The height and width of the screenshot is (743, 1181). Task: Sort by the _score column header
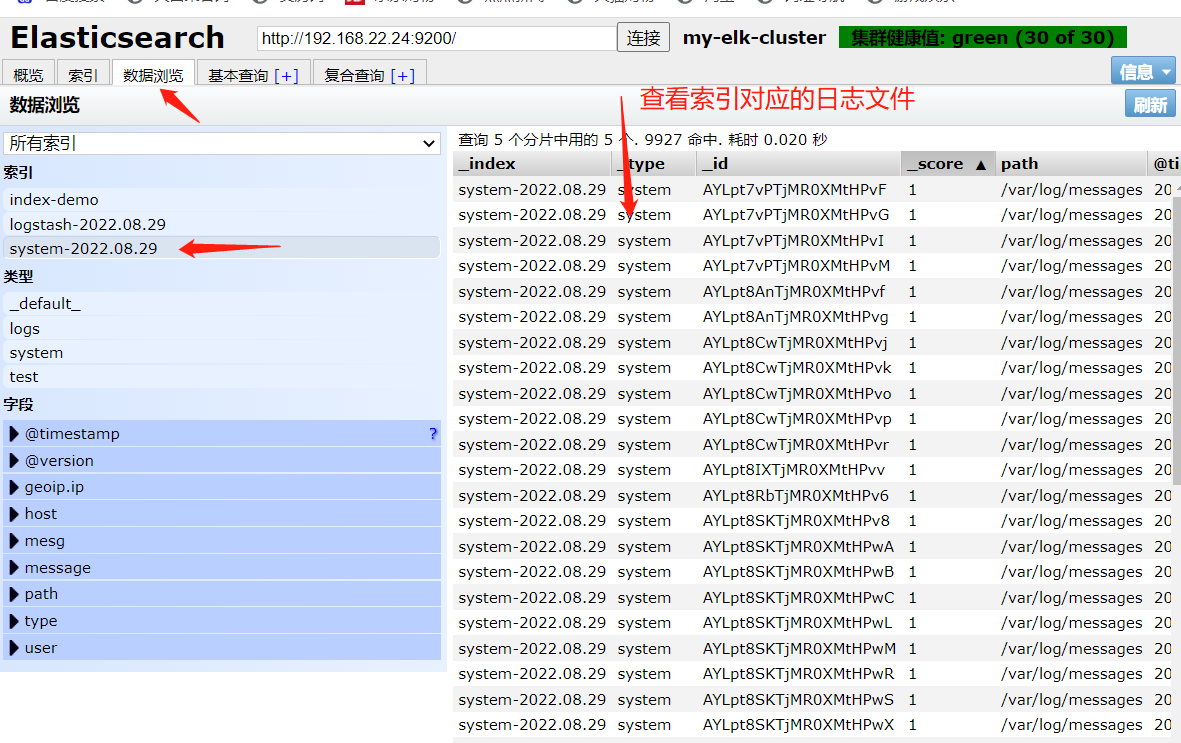pos(947,164)
